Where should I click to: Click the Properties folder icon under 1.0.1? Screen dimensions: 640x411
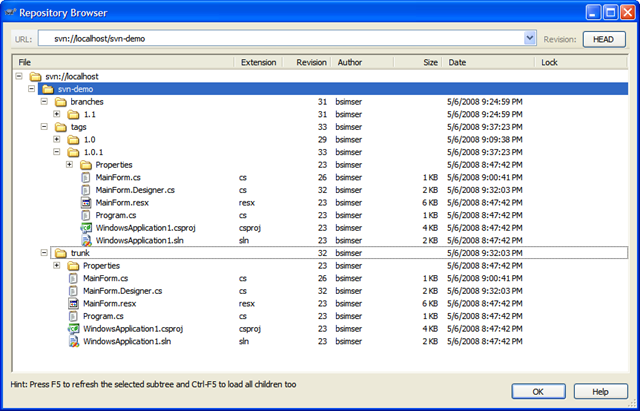coord(86,165)
